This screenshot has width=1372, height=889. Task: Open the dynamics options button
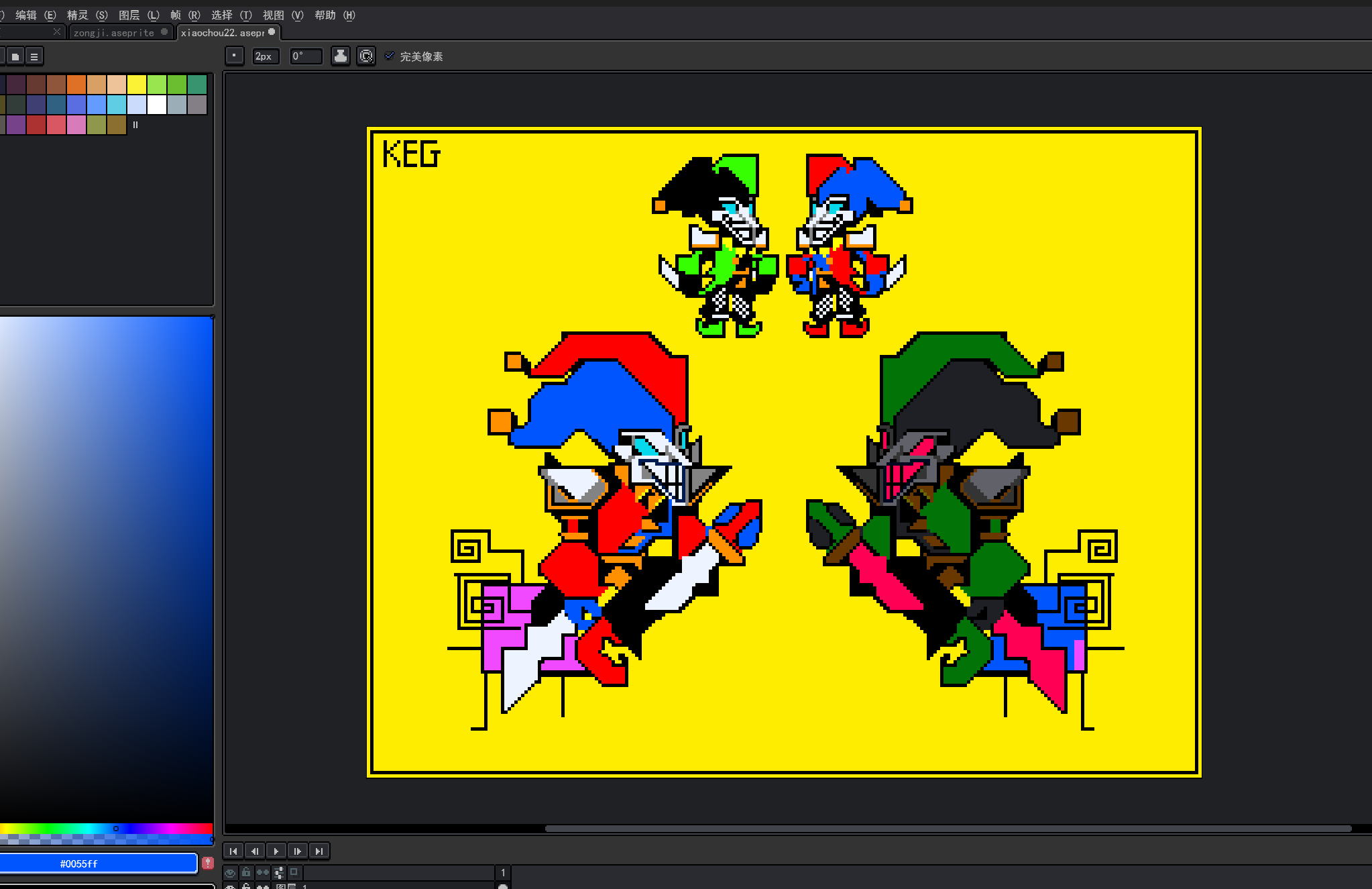366,56
